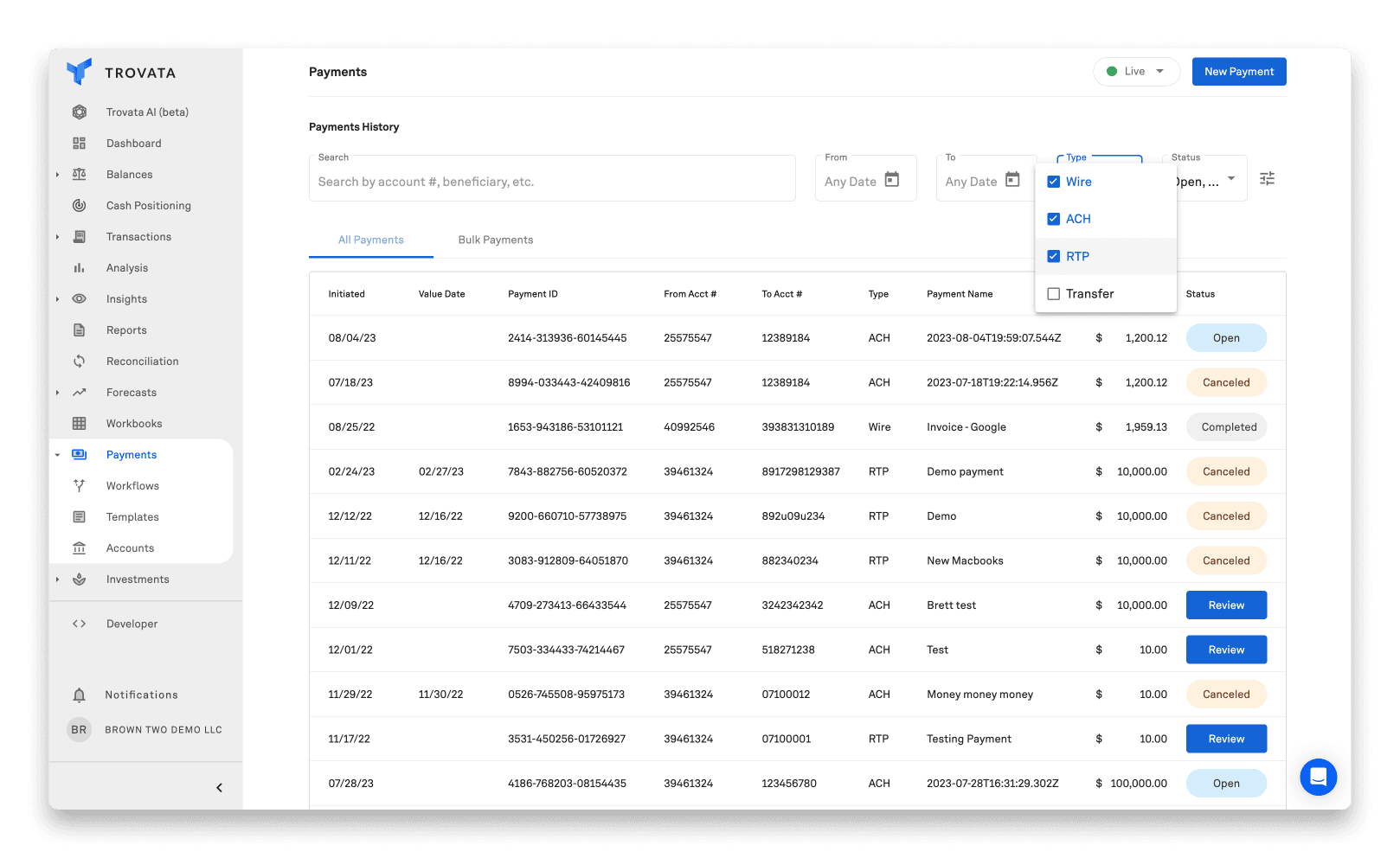1400x858 pixels.
Task: Click the advanced filters sliders icon
Action: pos(1267,178)
